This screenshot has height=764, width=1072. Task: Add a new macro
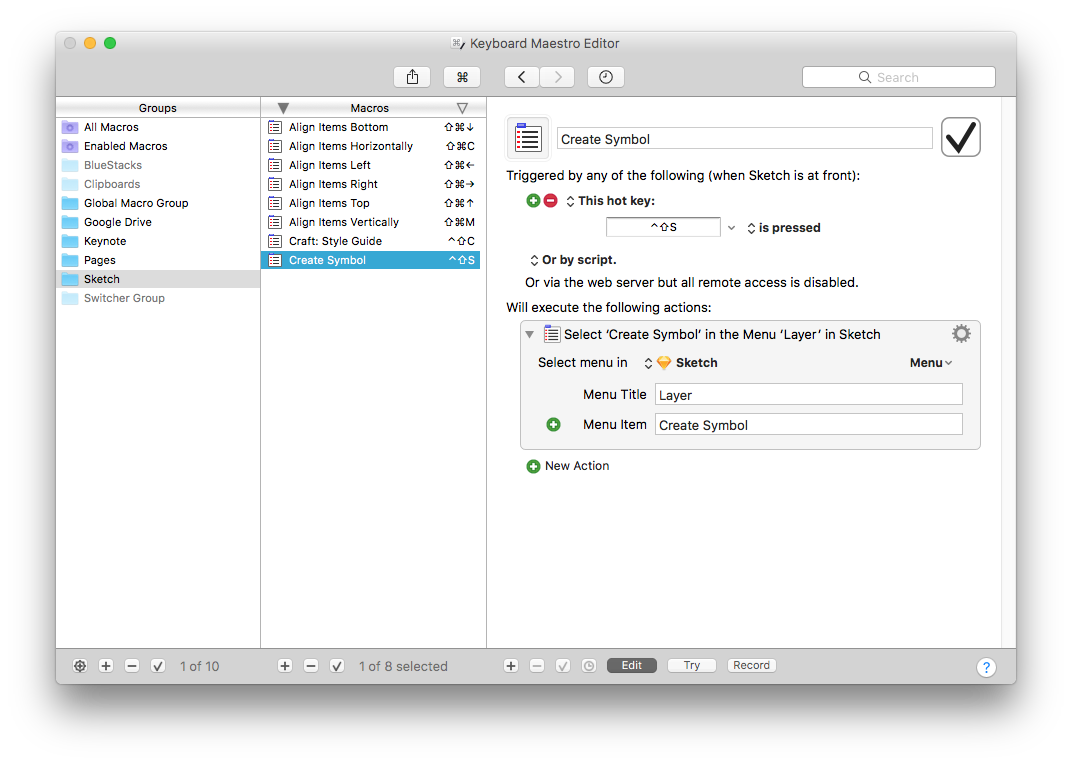coord(285,666)
